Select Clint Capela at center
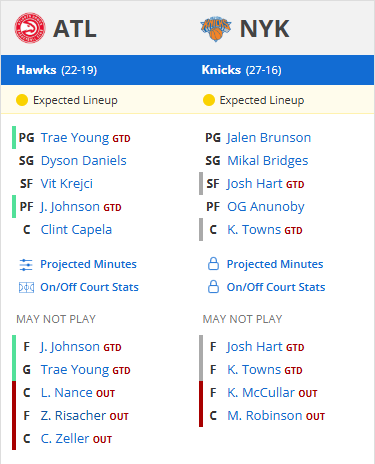The image size is (375, 464). (76, 230)
